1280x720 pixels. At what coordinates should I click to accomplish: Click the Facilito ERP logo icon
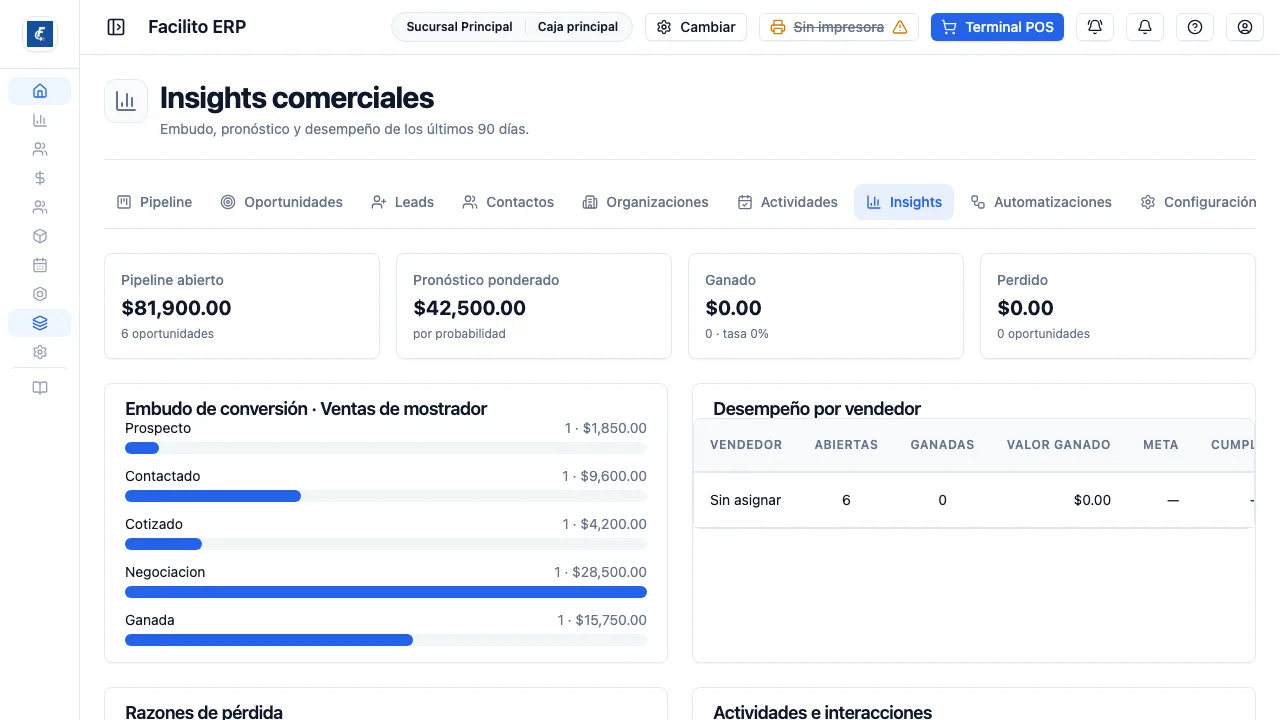pyautogui.click(x=40, y=34)
